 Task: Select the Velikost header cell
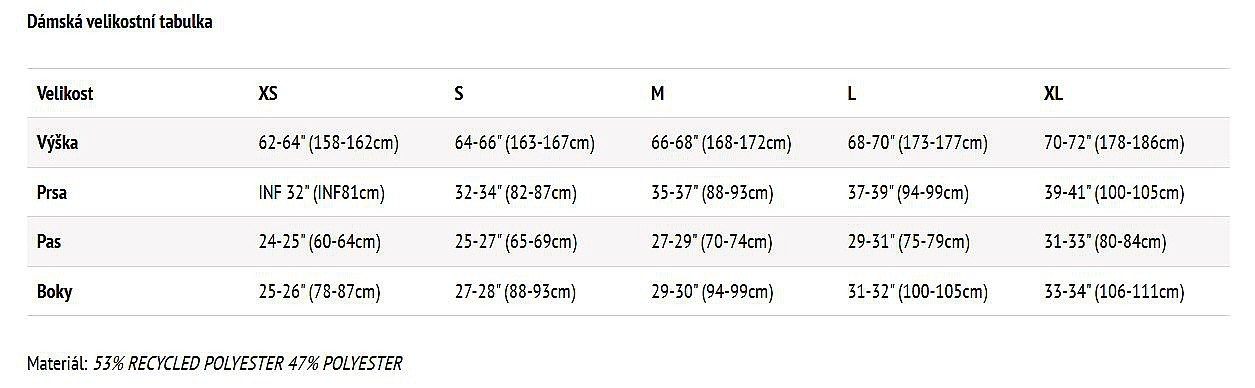tap(65, 93)
